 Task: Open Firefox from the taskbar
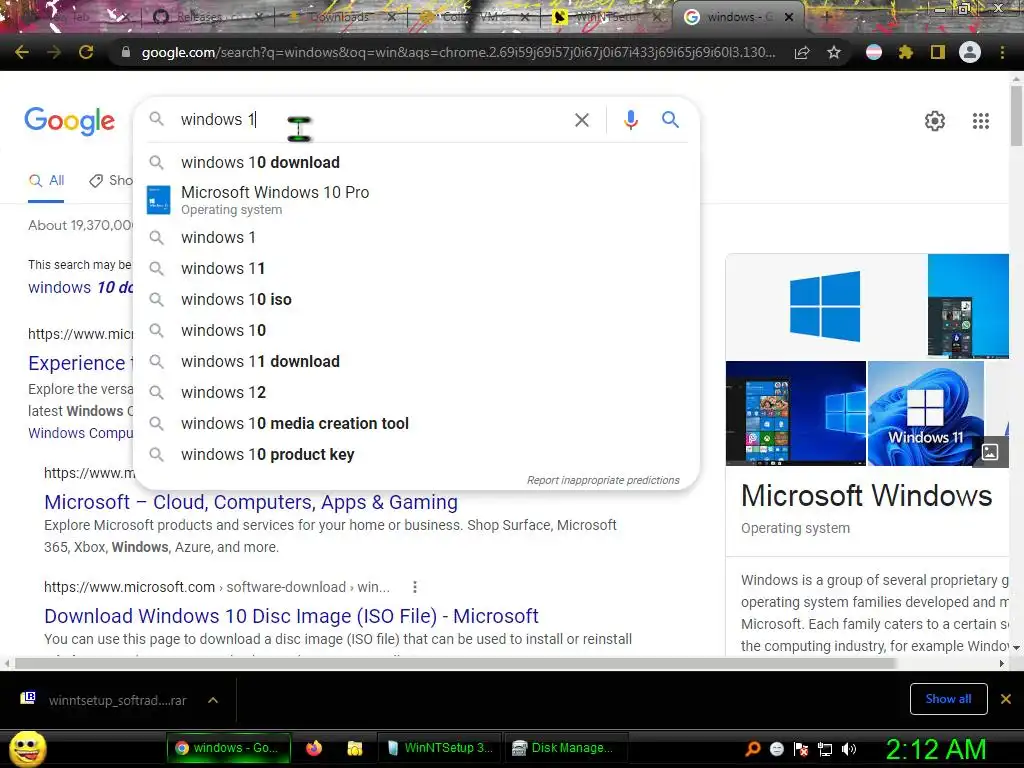tap(314, 748)
